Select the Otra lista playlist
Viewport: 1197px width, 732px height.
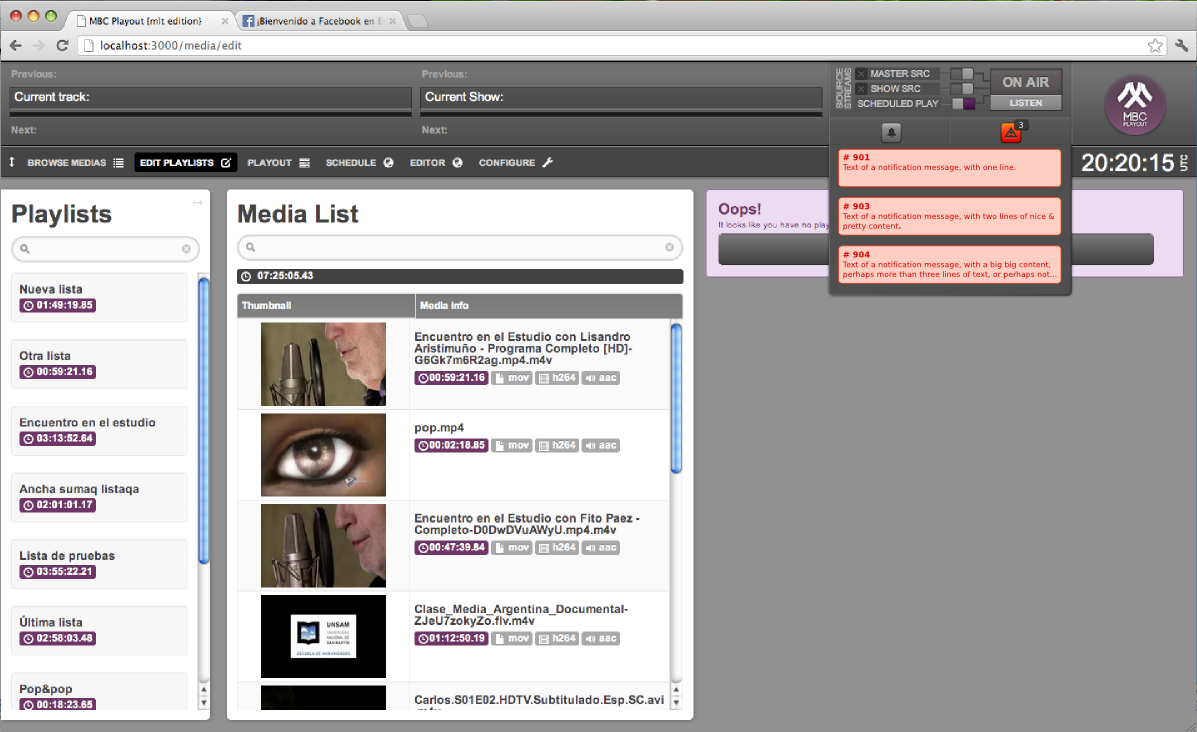tap(99, 364)
